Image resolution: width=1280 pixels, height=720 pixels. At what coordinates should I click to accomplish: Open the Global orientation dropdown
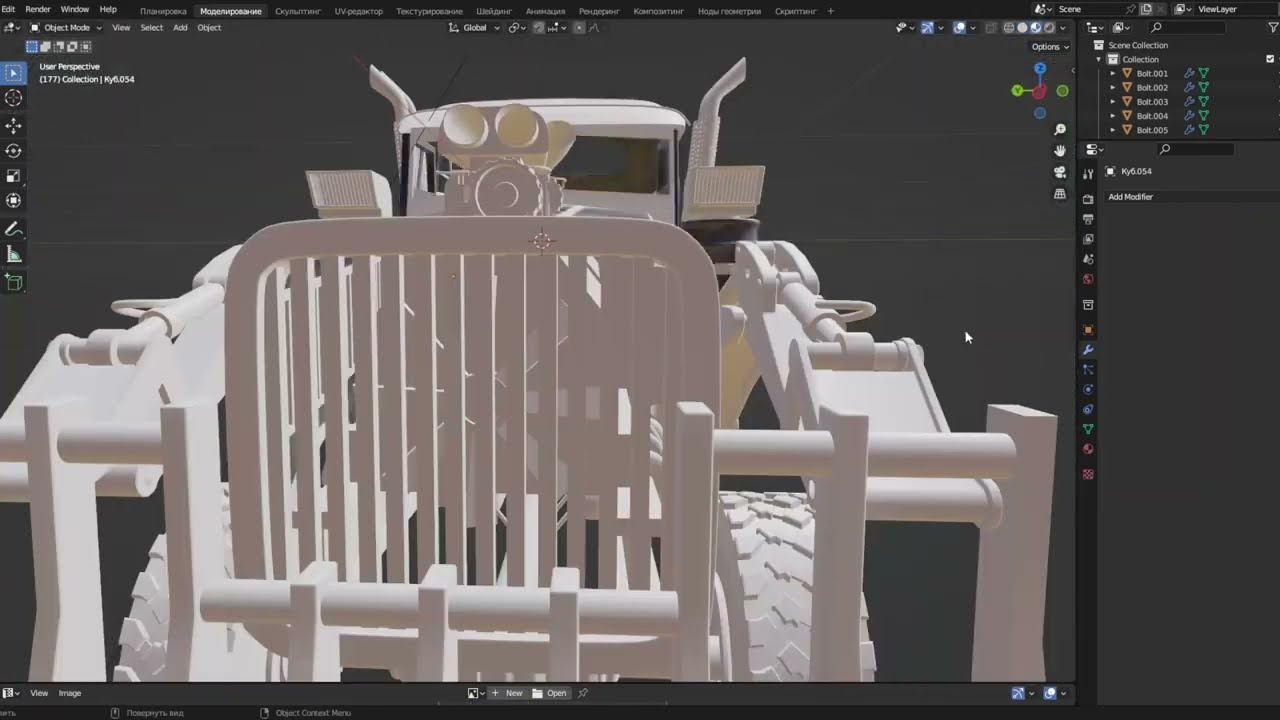[472, 28]
